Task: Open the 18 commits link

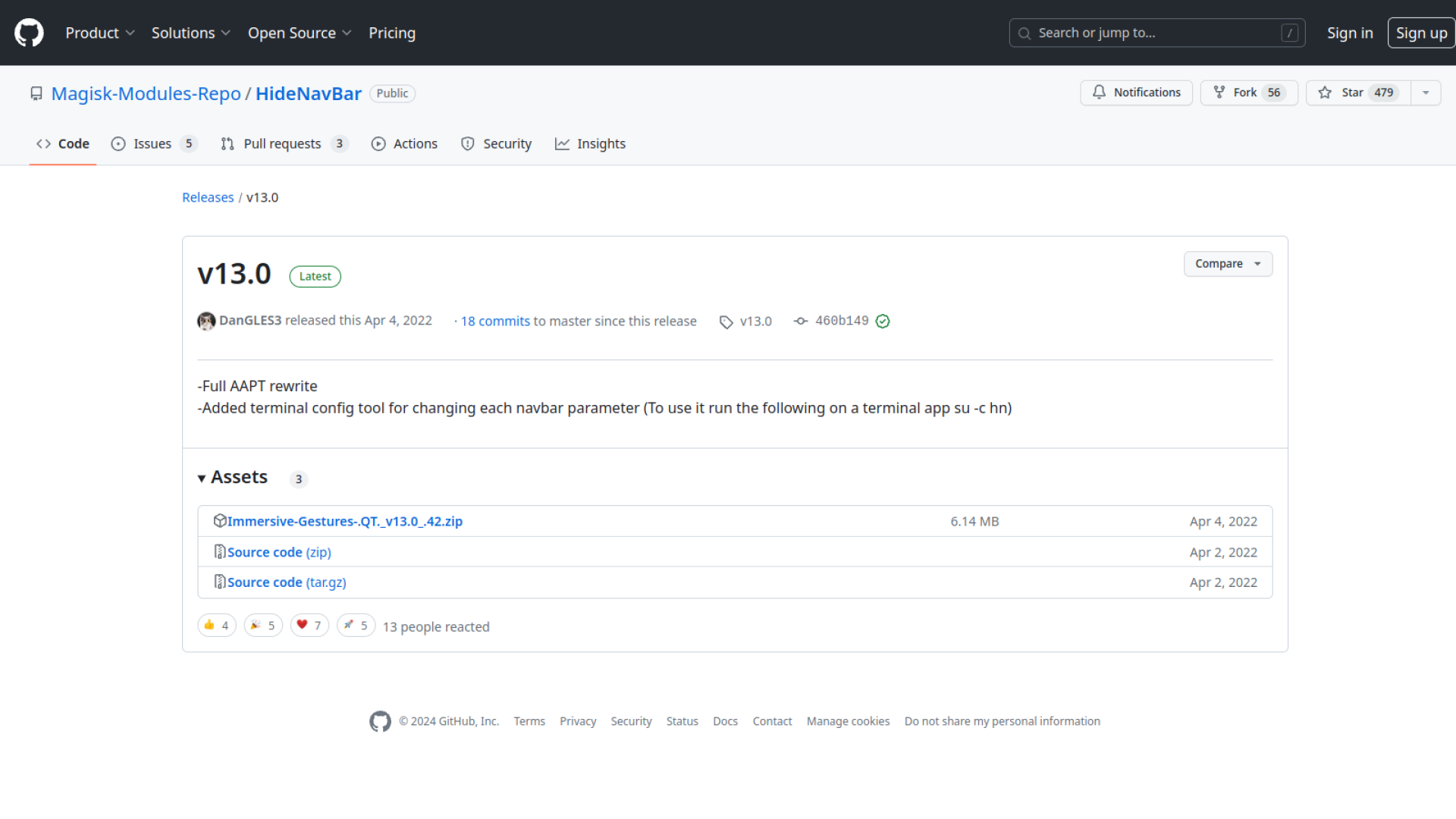Action: [x=495, y=322]
